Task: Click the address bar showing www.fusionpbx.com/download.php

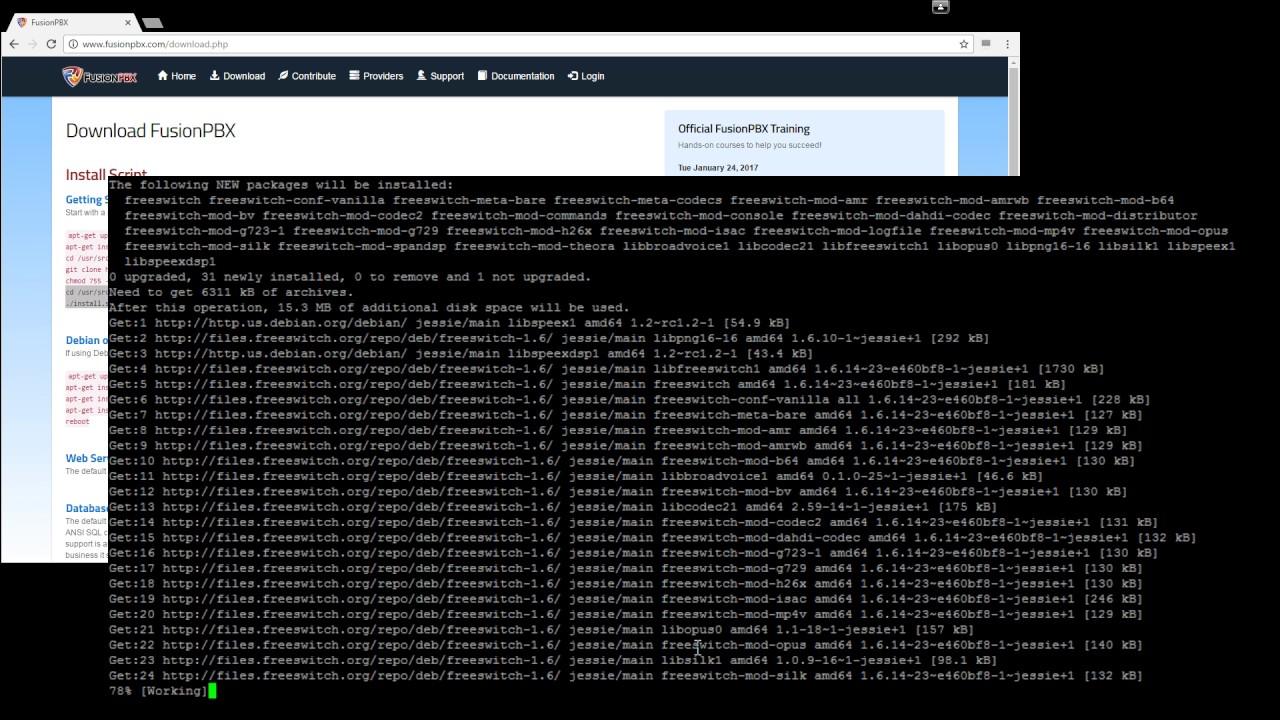Action: [x=515, y=44]
